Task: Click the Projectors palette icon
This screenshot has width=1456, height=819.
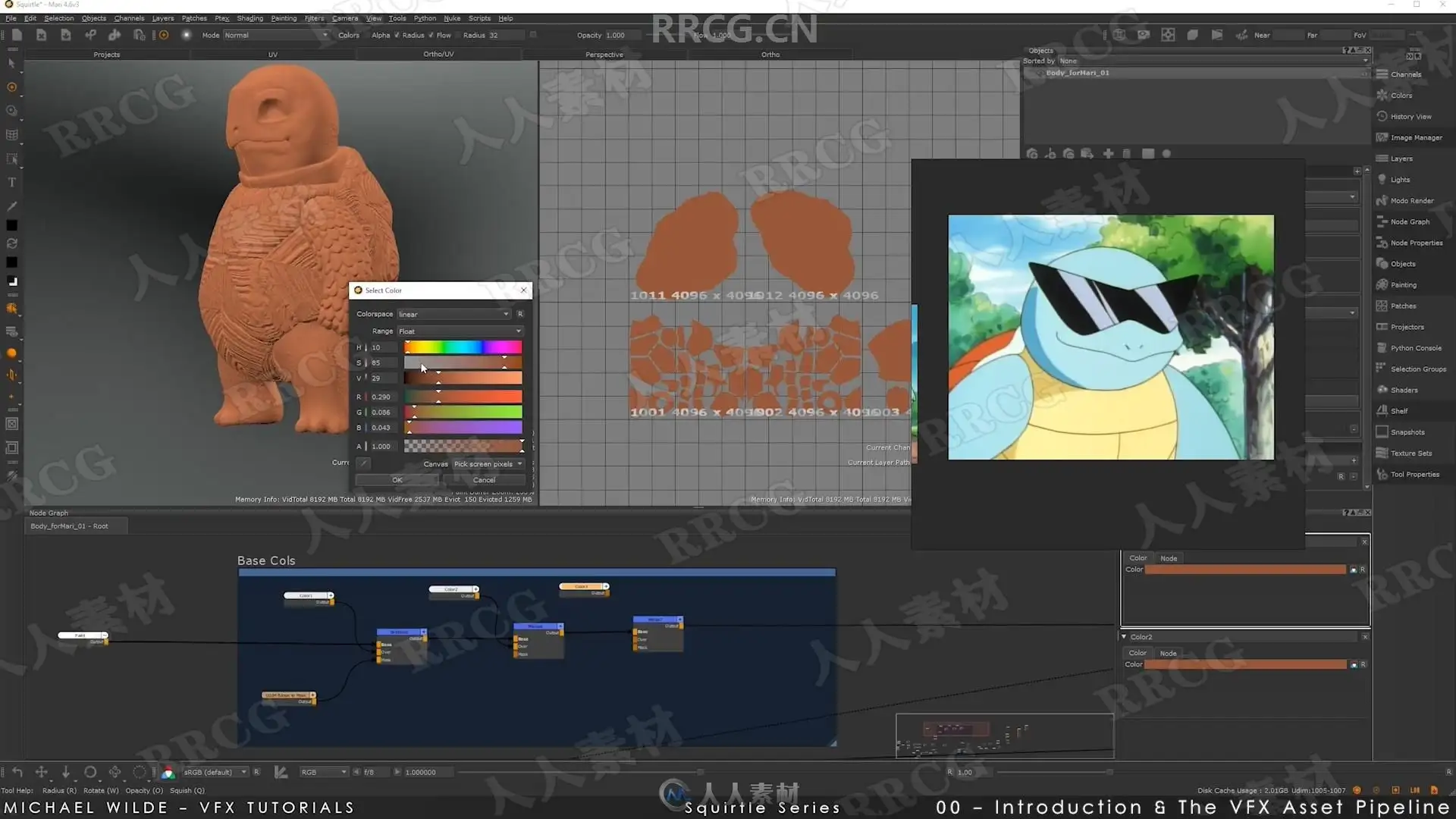Action: coord(1382,327)
